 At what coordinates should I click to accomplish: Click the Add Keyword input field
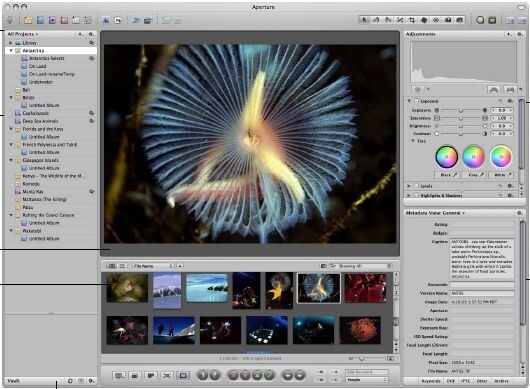tap(367, 372)
